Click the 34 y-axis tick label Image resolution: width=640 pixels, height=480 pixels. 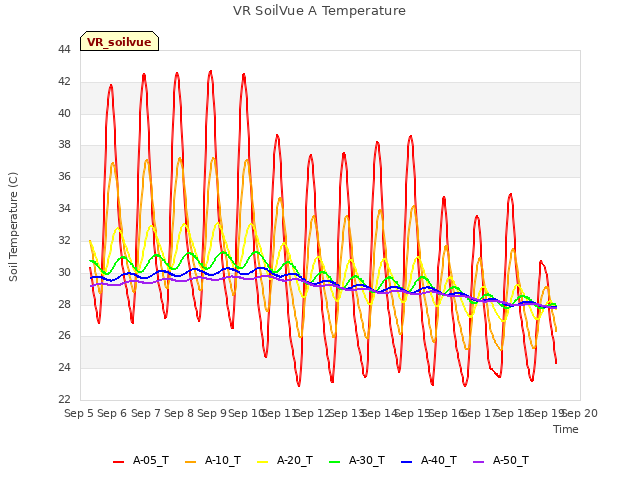(x=64, y=209)
